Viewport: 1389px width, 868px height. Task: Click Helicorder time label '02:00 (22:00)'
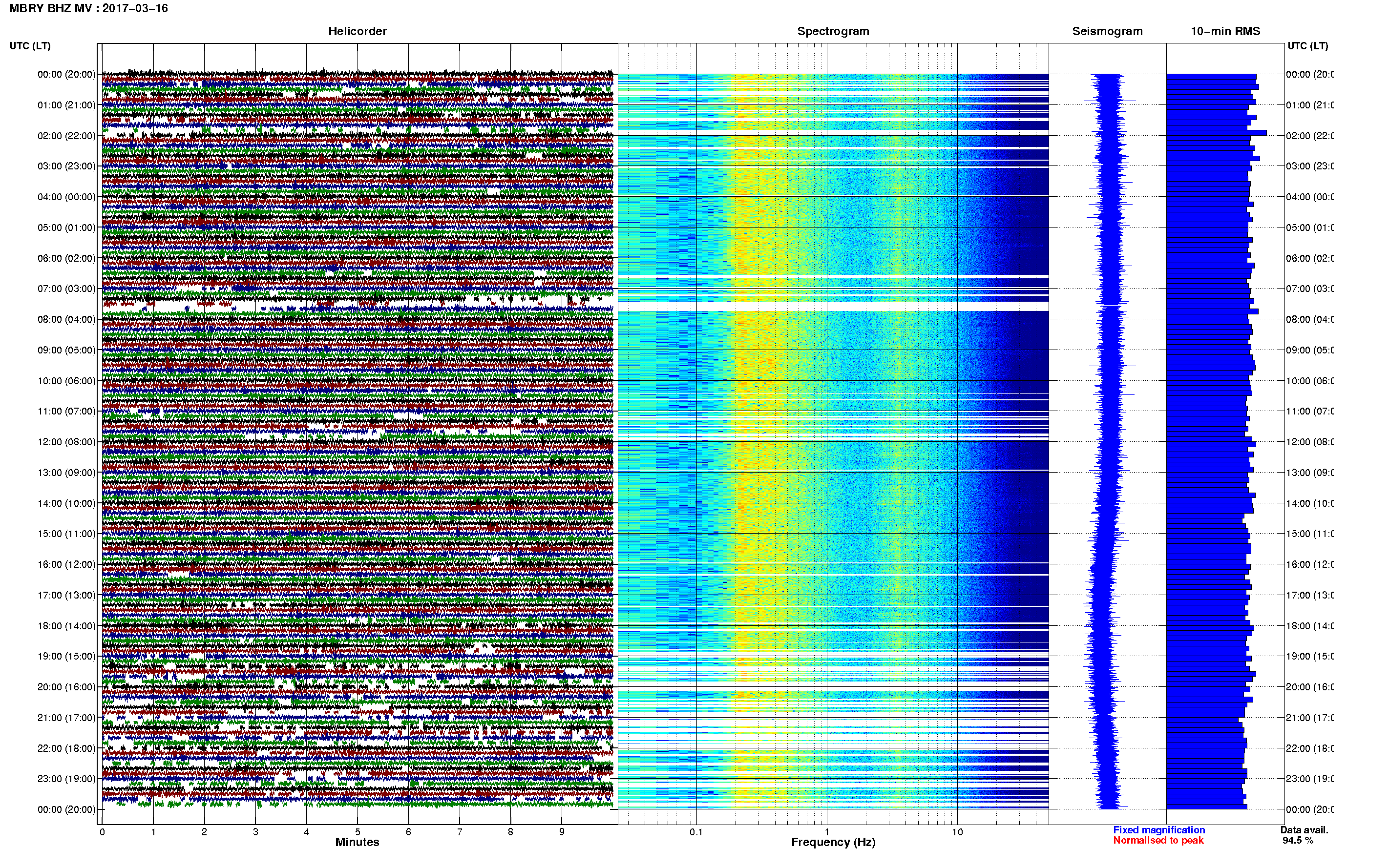point(66,136)
